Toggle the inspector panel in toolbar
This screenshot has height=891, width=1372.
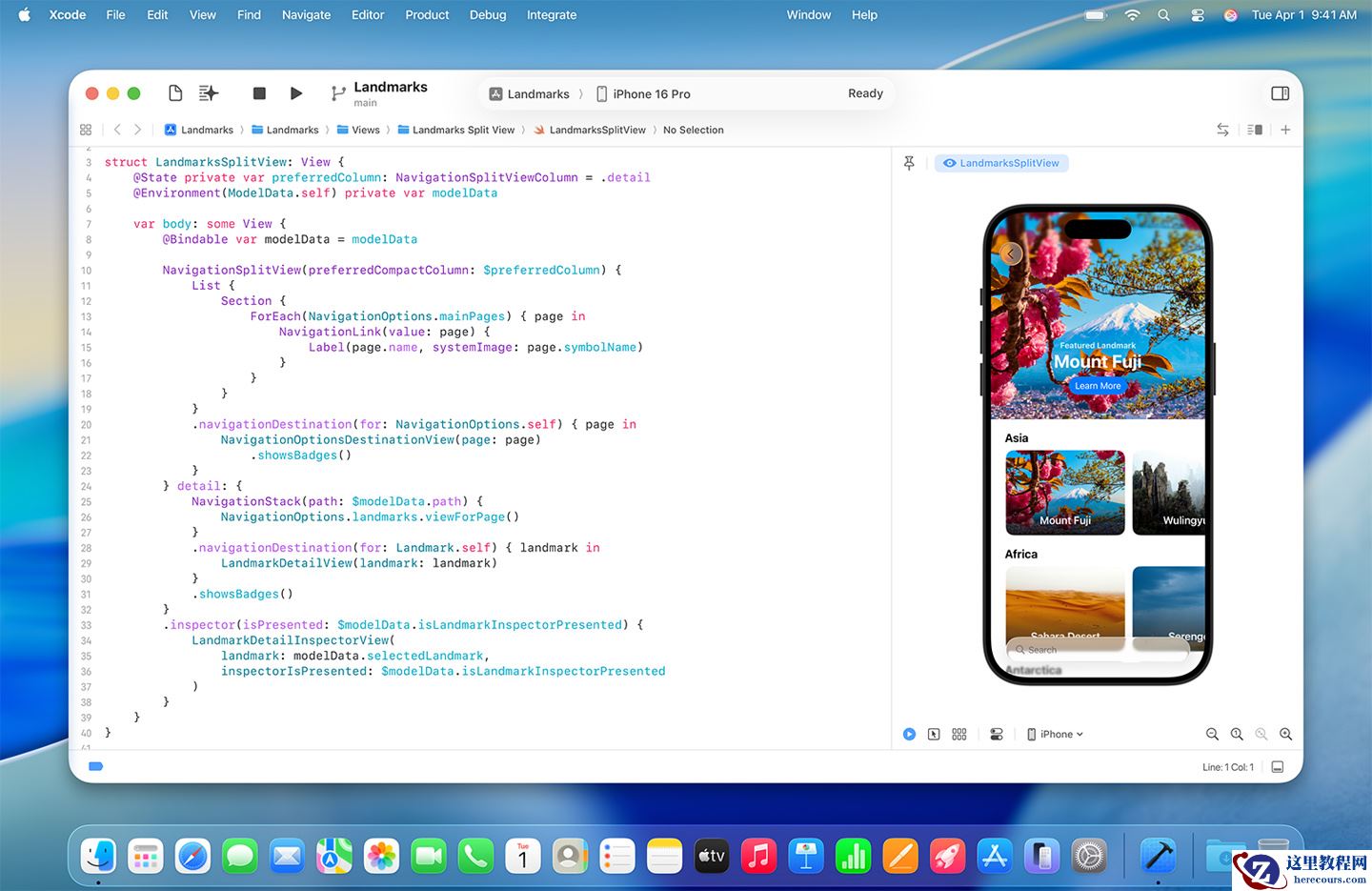click(x=1281, y=93)
